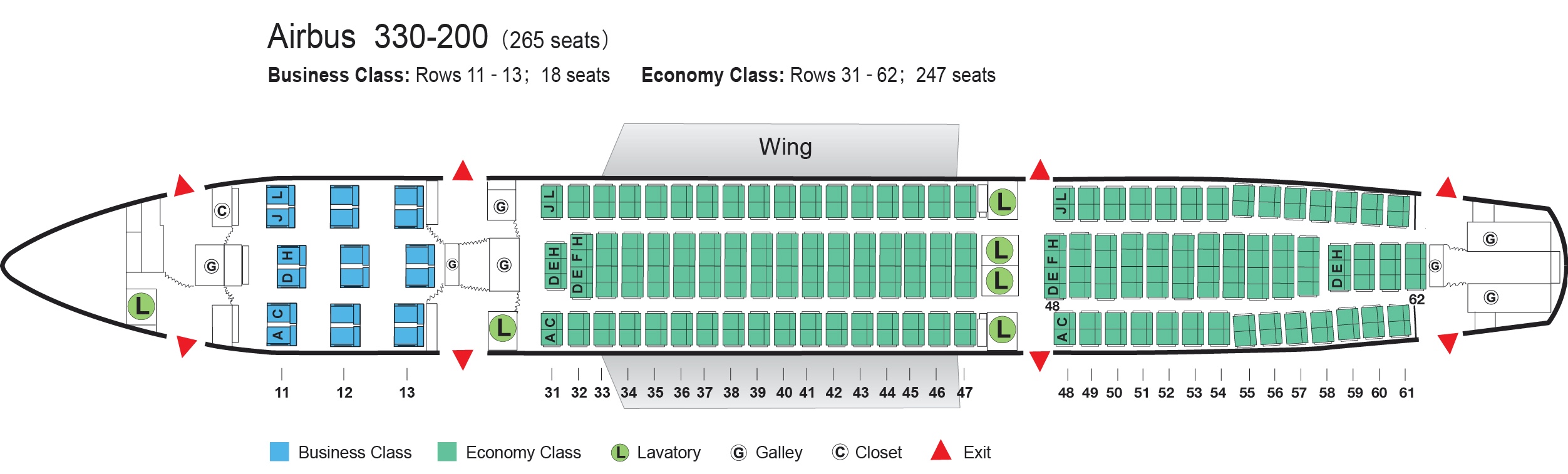Click the Airbus 330-200 title text
This screenshot has width=1568, height=474.
click(378, 36)
